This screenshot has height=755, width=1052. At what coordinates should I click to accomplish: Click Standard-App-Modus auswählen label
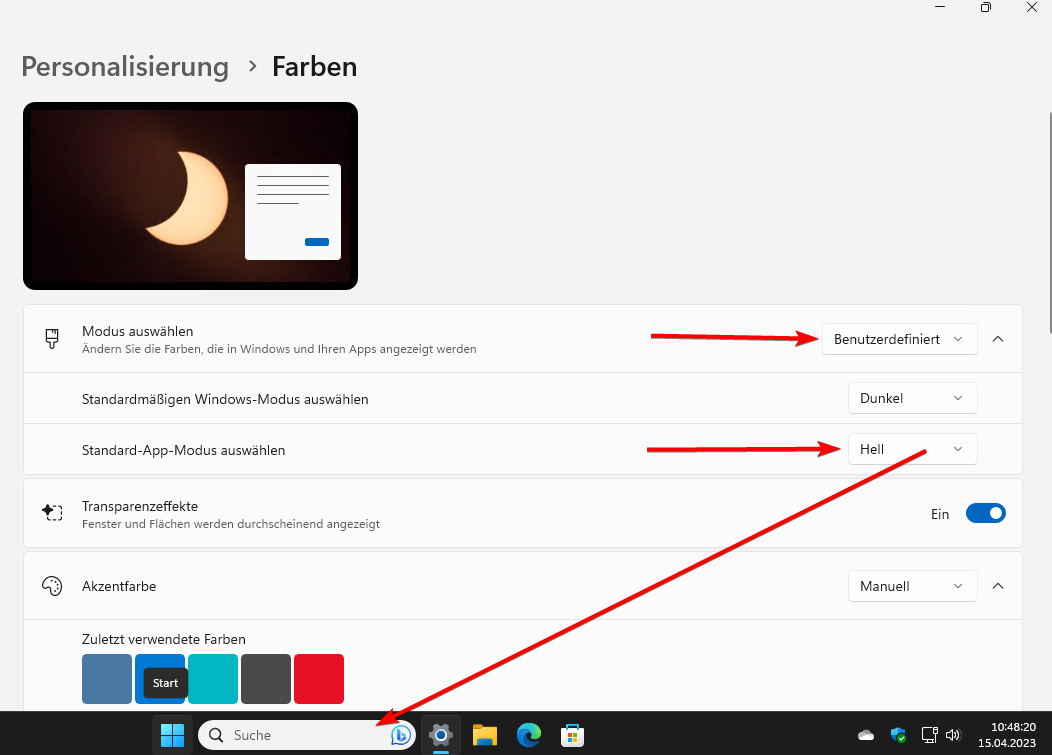click(x=183, y=450)
